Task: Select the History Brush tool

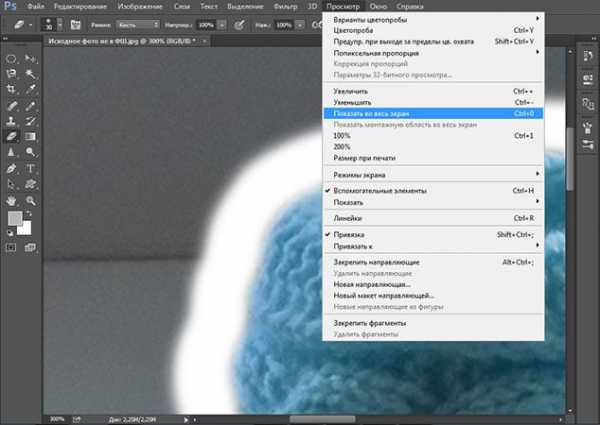Action: pyautogui.click(x=31, y=121)
